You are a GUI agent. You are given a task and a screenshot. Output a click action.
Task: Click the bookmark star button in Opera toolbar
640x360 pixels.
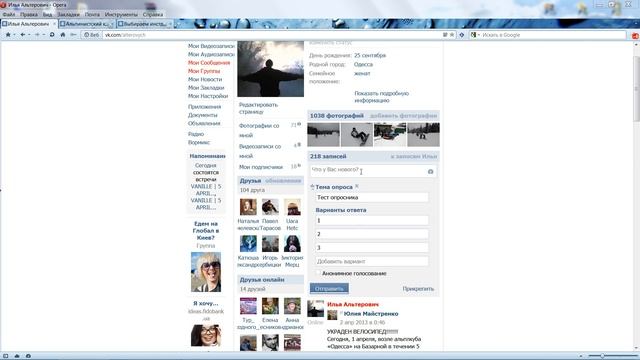click(8, 35)
